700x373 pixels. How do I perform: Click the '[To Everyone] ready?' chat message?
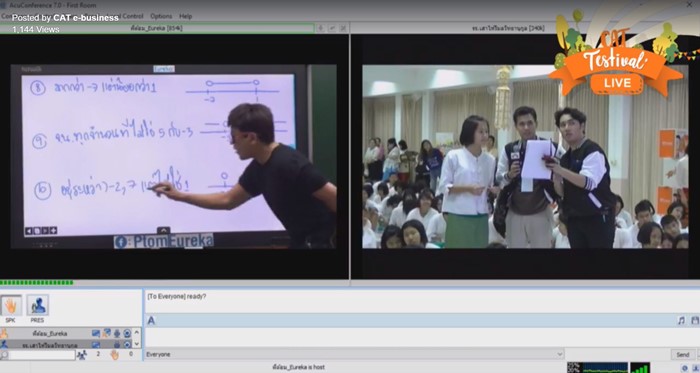coord(177,296)
